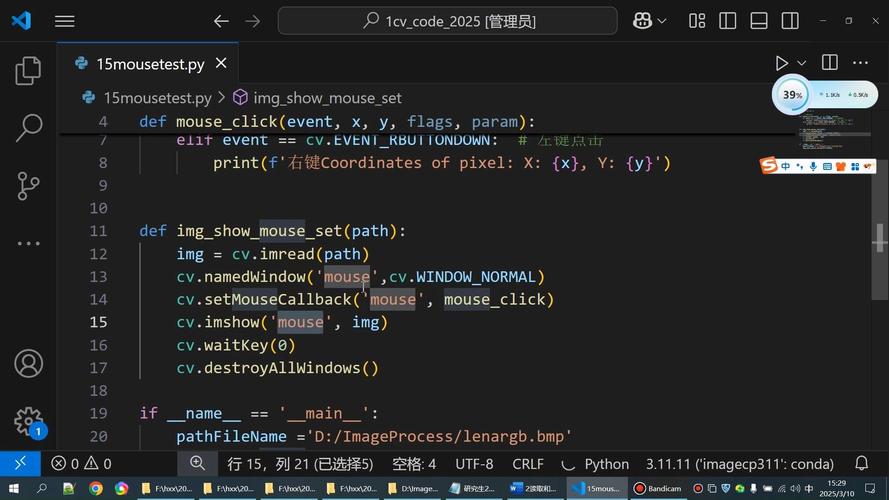The width and height of the screenshot is (889, 500).
Task: Split the editor to the right
Action: (829, 62)
